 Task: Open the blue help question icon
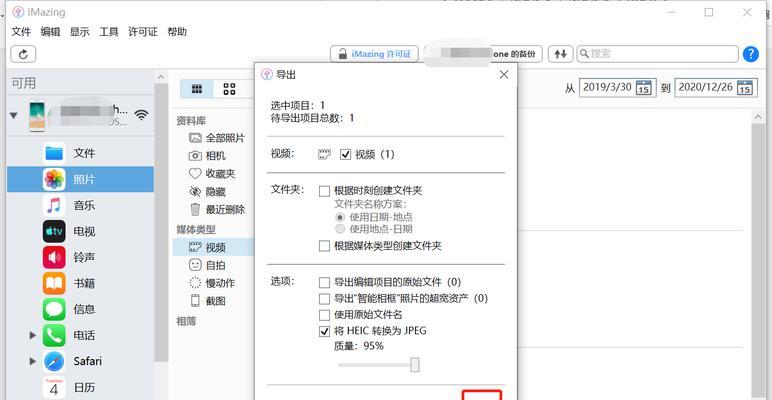750,54
